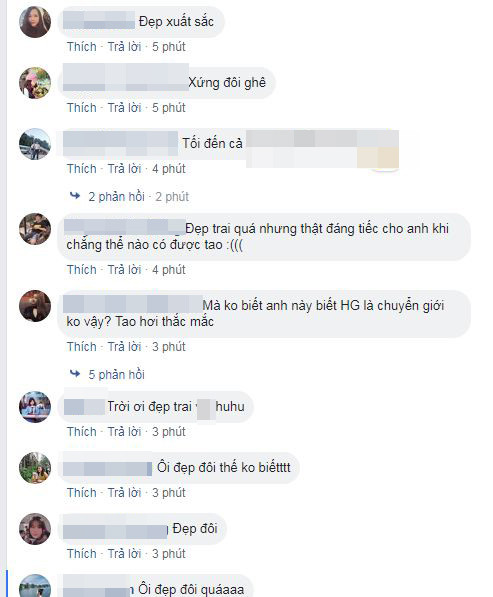Click the blurred commenter name before "Đẹp xuất sắc"
The height and width of the screenshot is (597, 493).
[99, 21]
